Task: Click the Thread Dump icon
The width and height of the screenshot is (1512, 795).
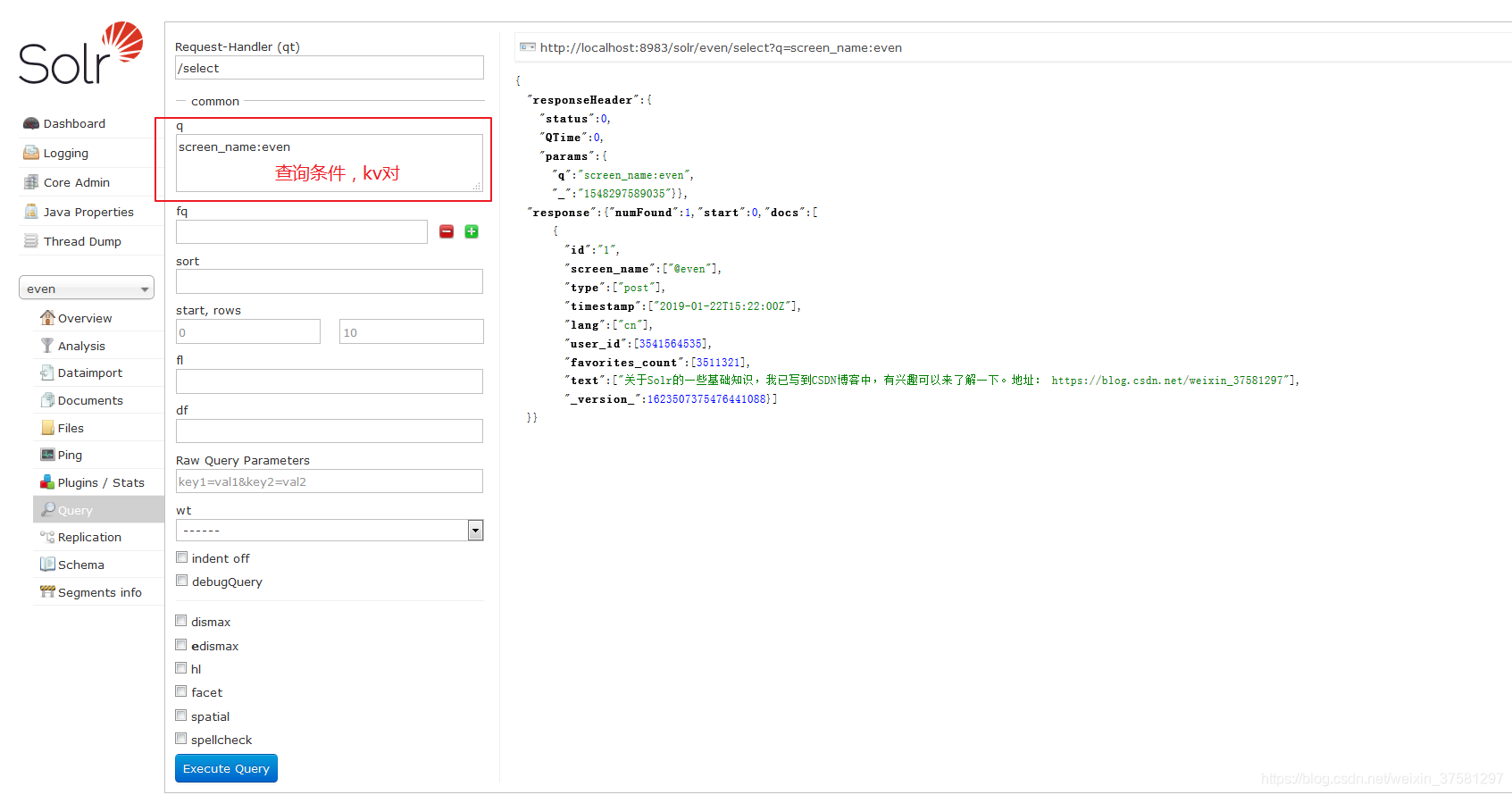Action: coord(31,241)
